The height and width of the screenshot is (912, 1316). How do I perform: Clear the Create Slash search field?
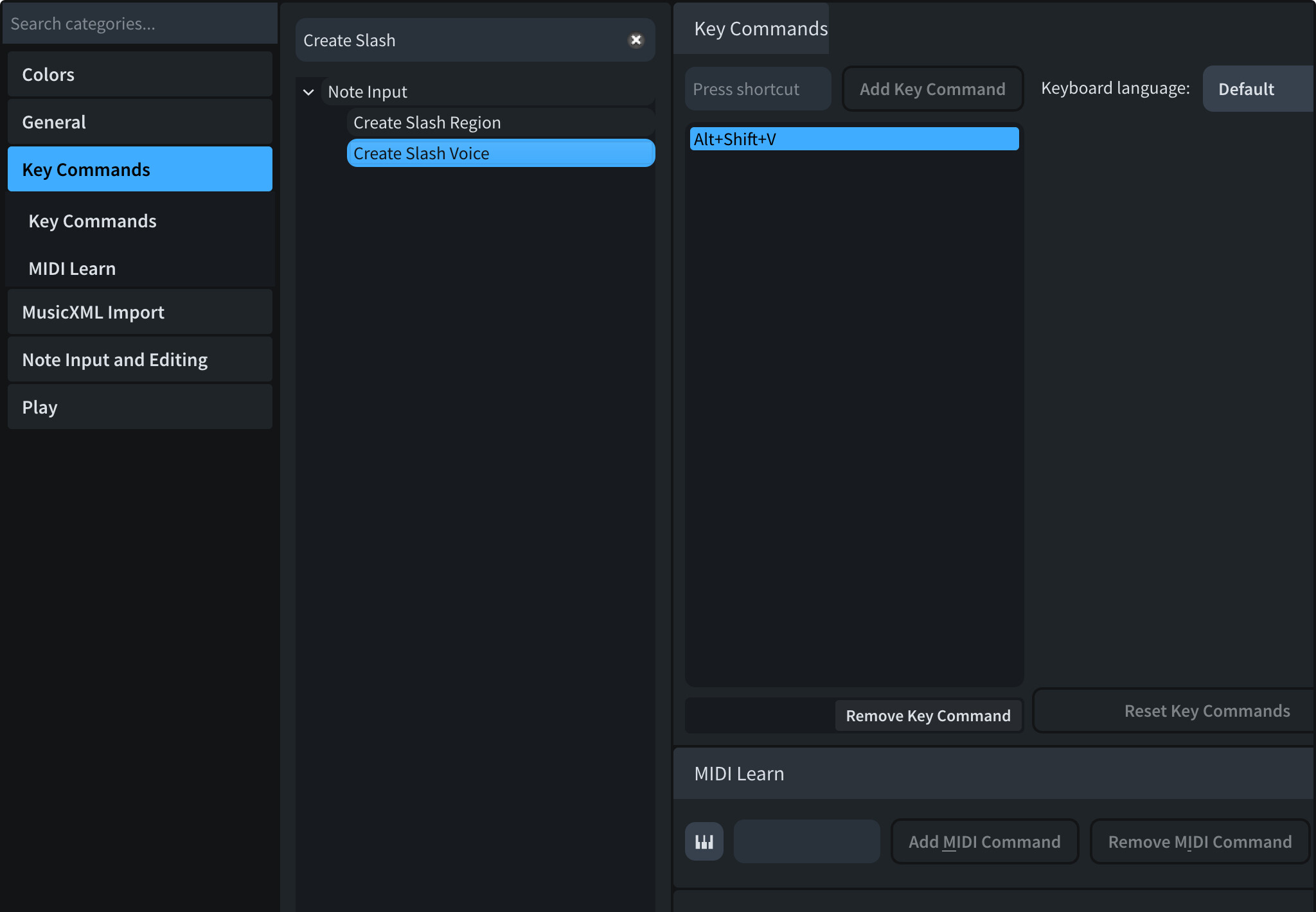636,40
